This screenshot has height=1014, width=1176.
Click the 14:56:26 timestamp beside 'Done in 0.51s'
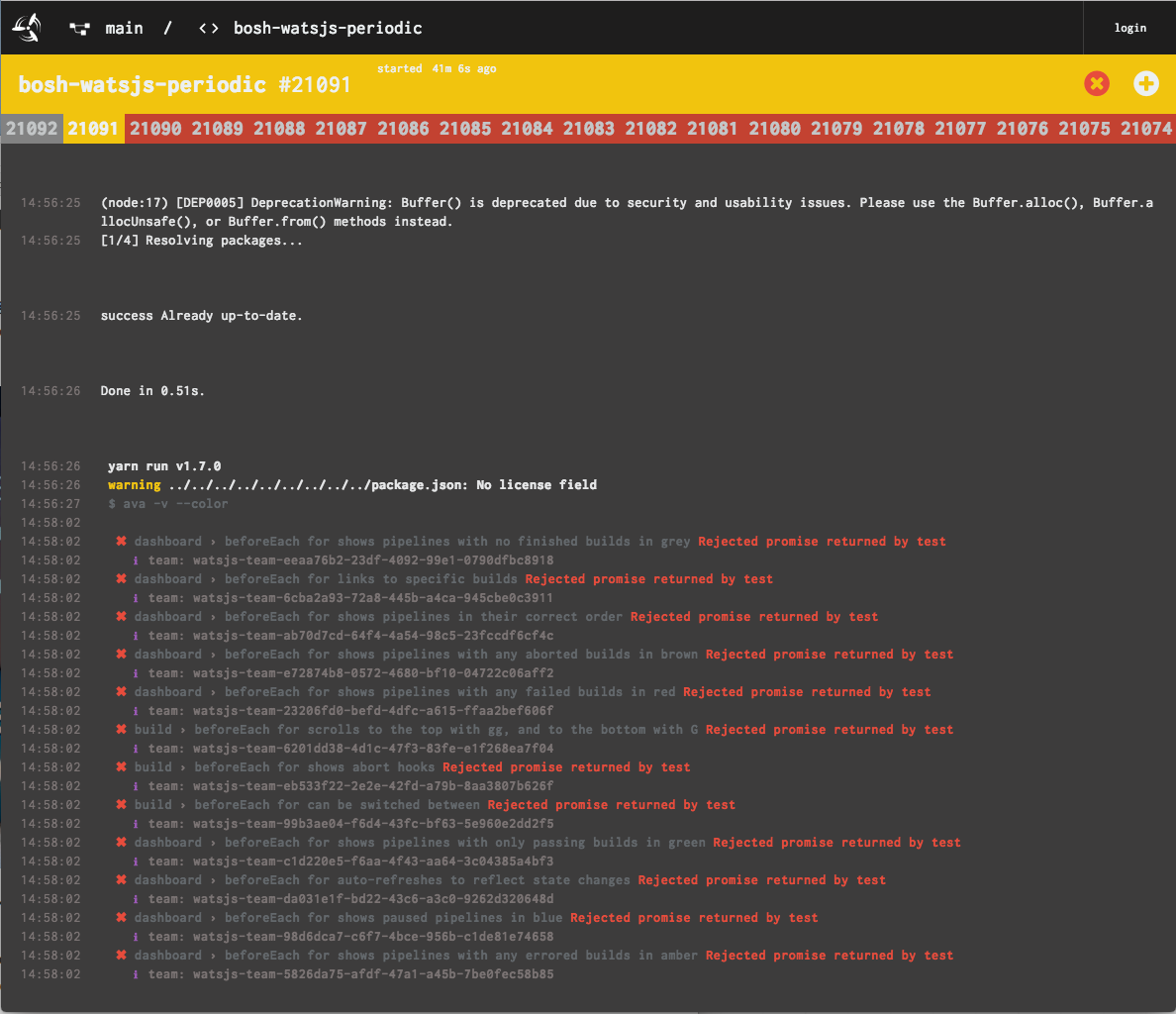tap(50, 391)
